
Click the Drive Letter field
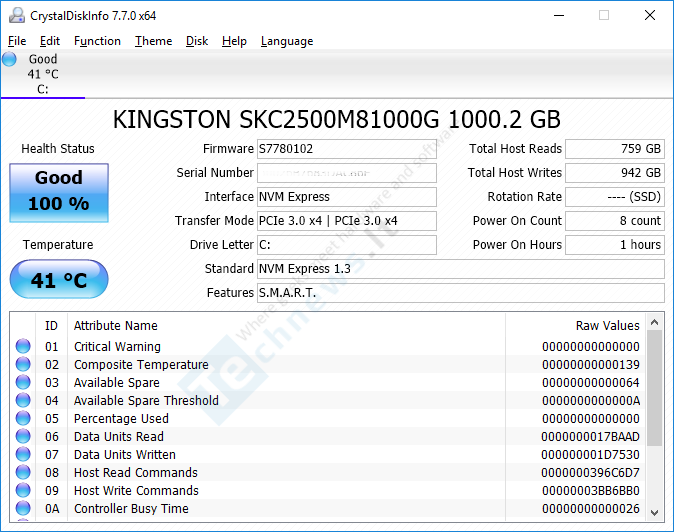click(347, 245)
